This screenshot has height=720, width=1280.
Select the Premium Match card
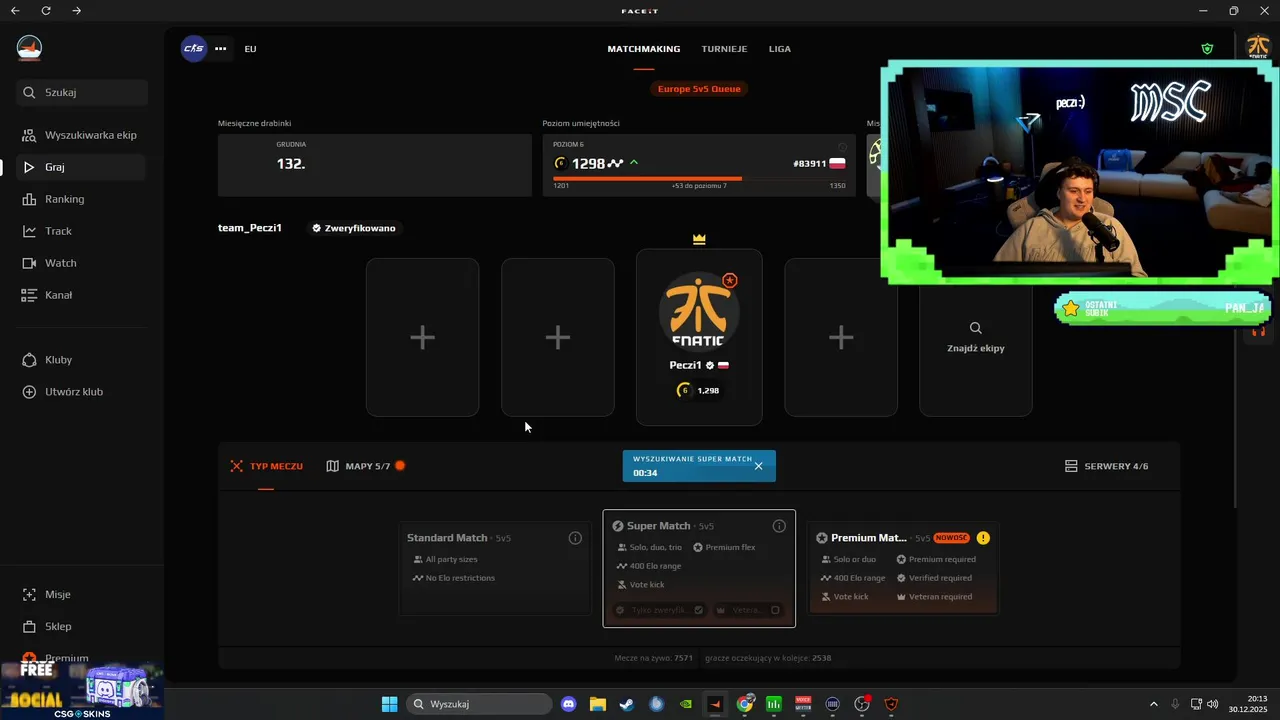coord(904,567)
